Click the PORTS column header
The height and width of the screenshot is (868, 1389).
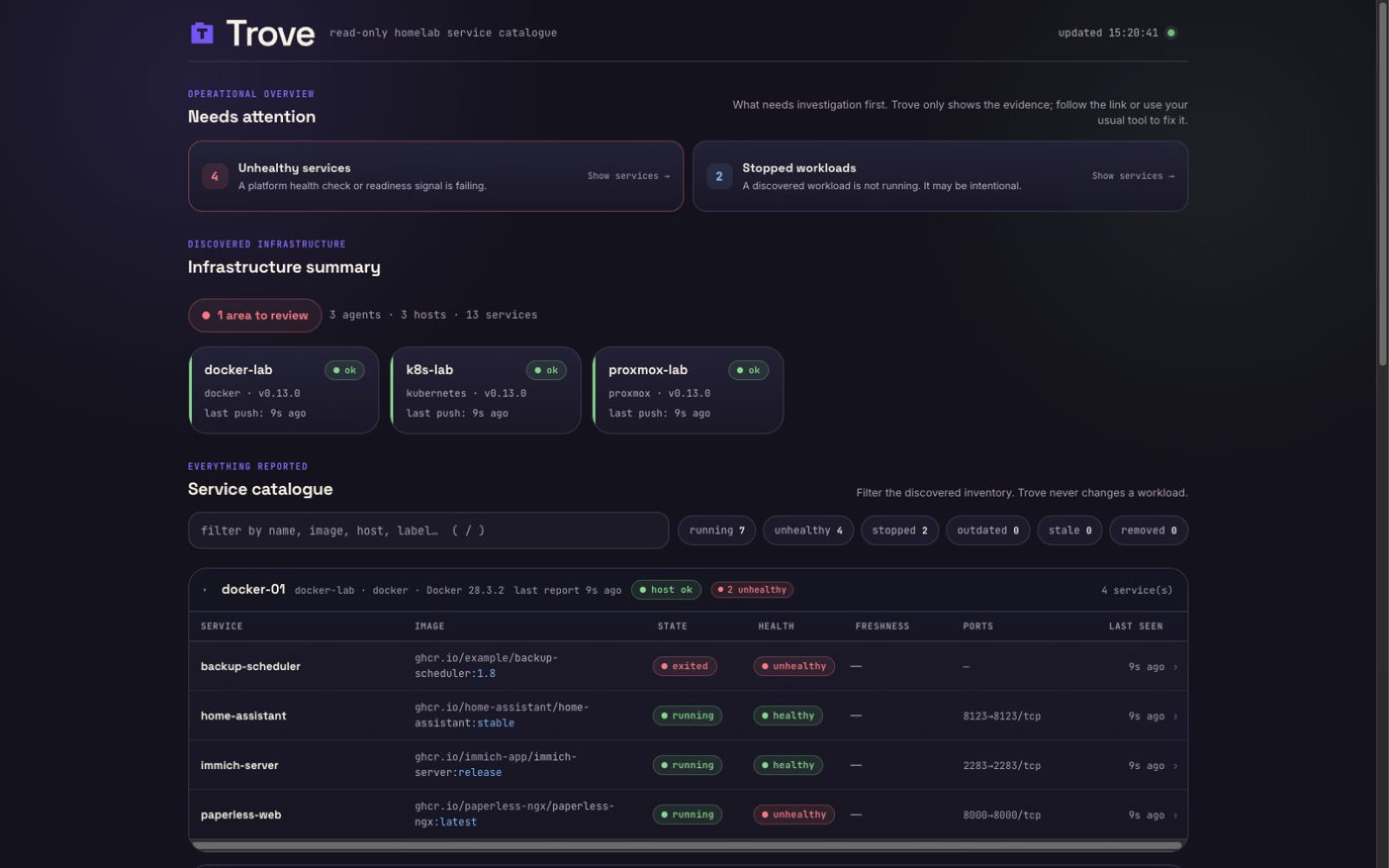pyautogui.click(x=978, y=627)
